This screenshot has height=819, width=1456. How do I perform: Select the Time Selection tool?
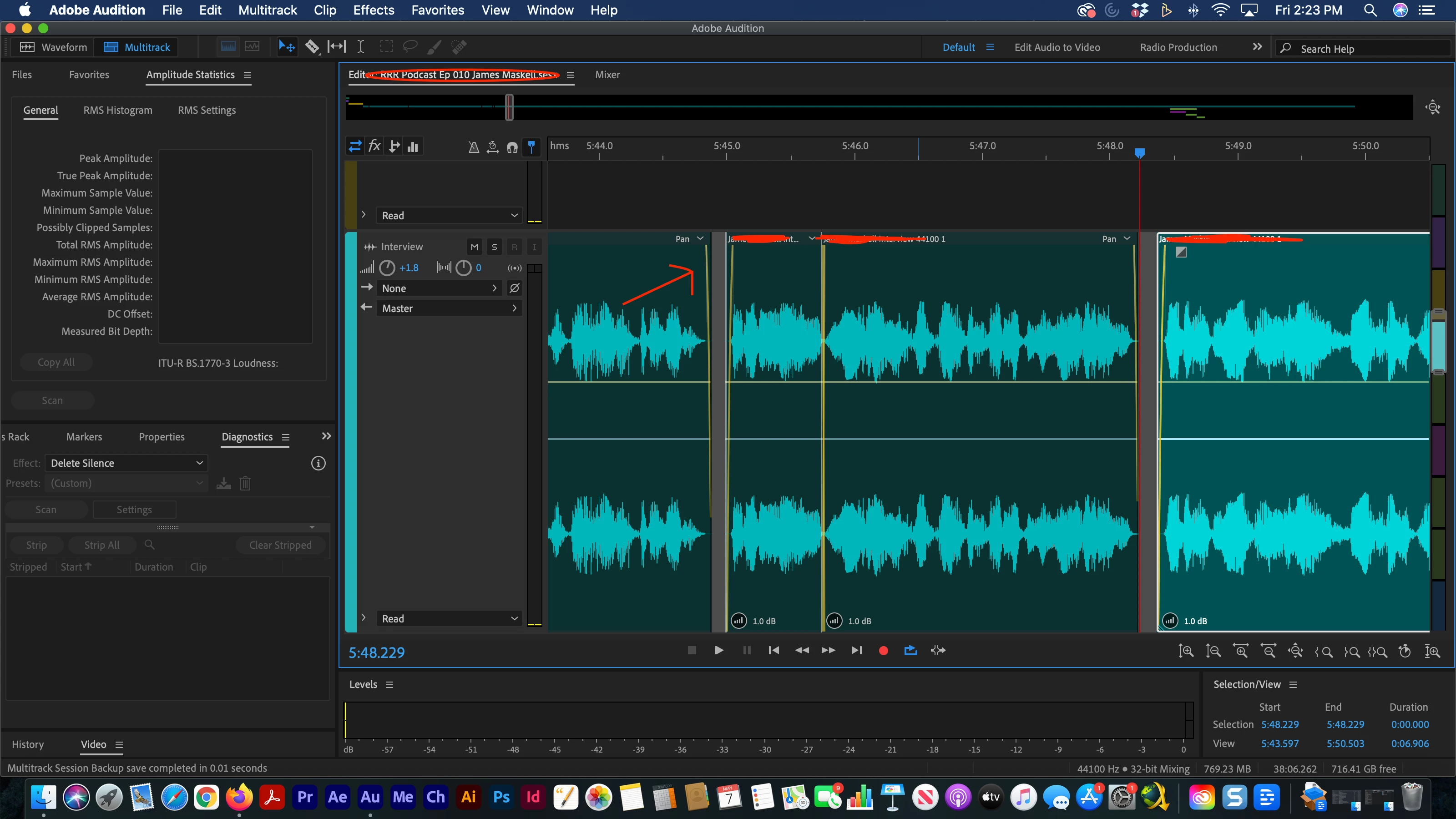tap(361, 47)
